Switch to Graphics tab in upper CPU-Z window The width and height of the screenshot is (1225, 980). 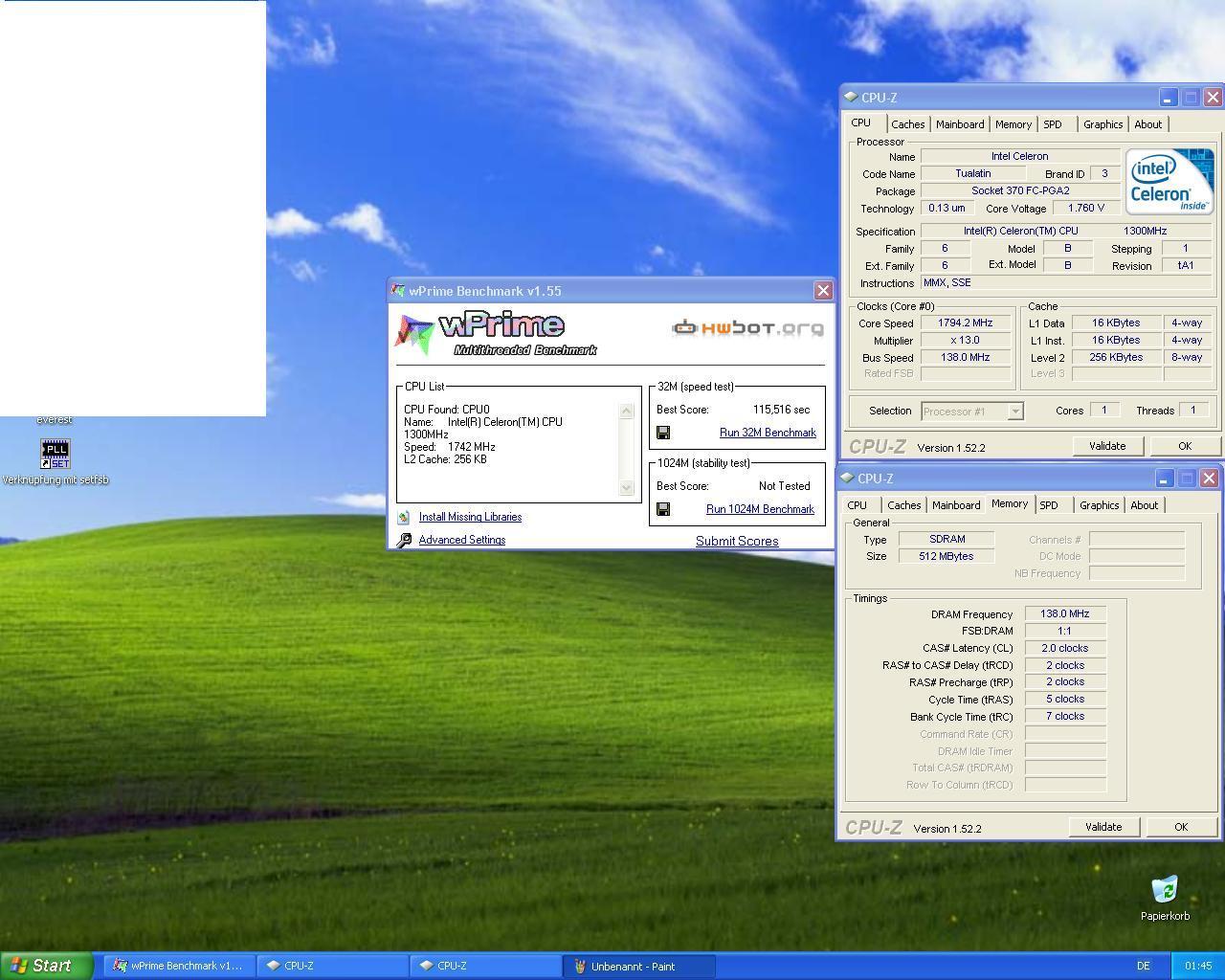tap(1103, 124)
